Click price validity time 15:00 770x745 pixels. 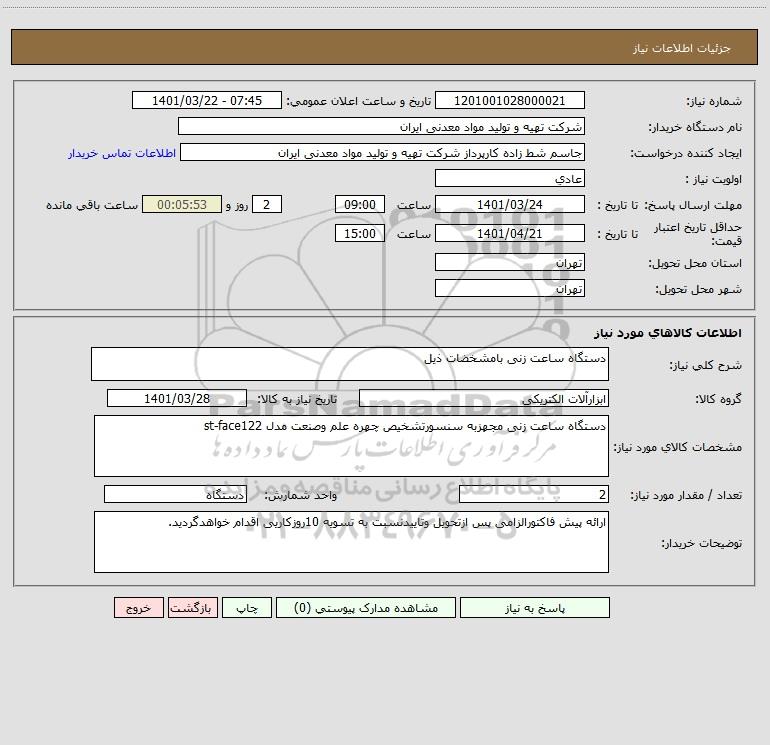pyautogui.click(x=359, y=234)
